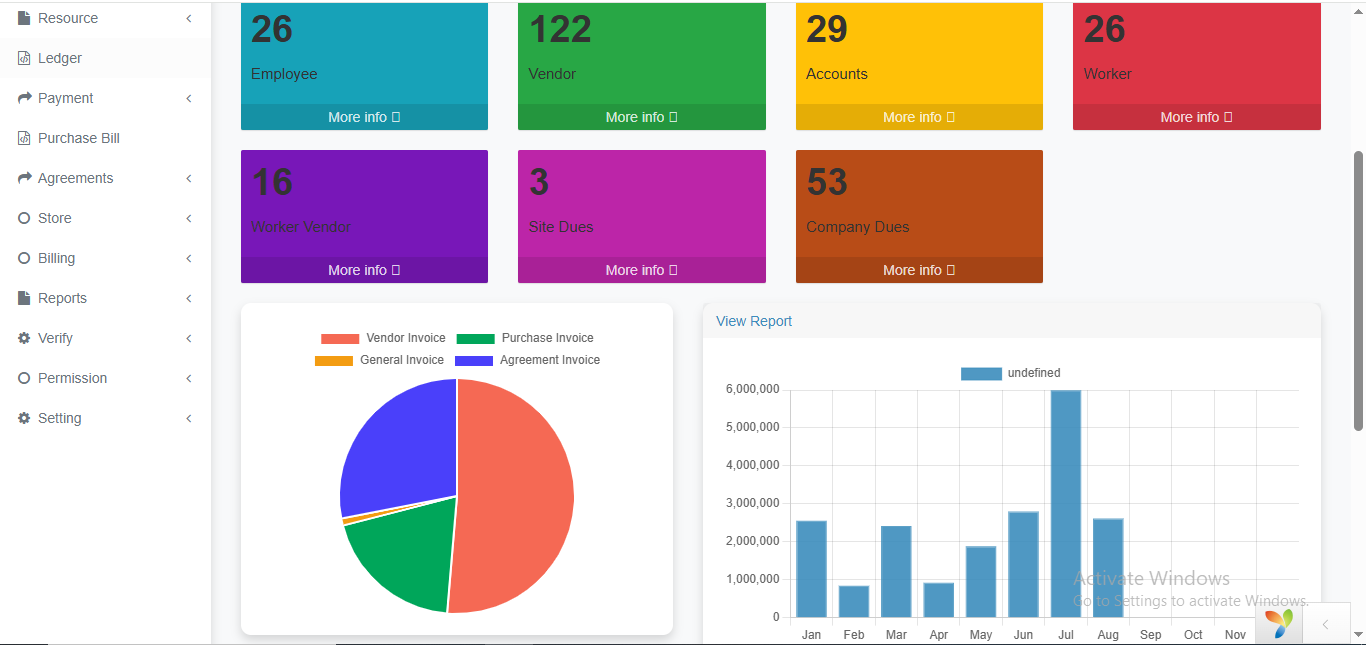This screenshot has height=645, width=1366.
Task: Open Agreements via its sidebar icon
Action: click(x=25, y=178)
